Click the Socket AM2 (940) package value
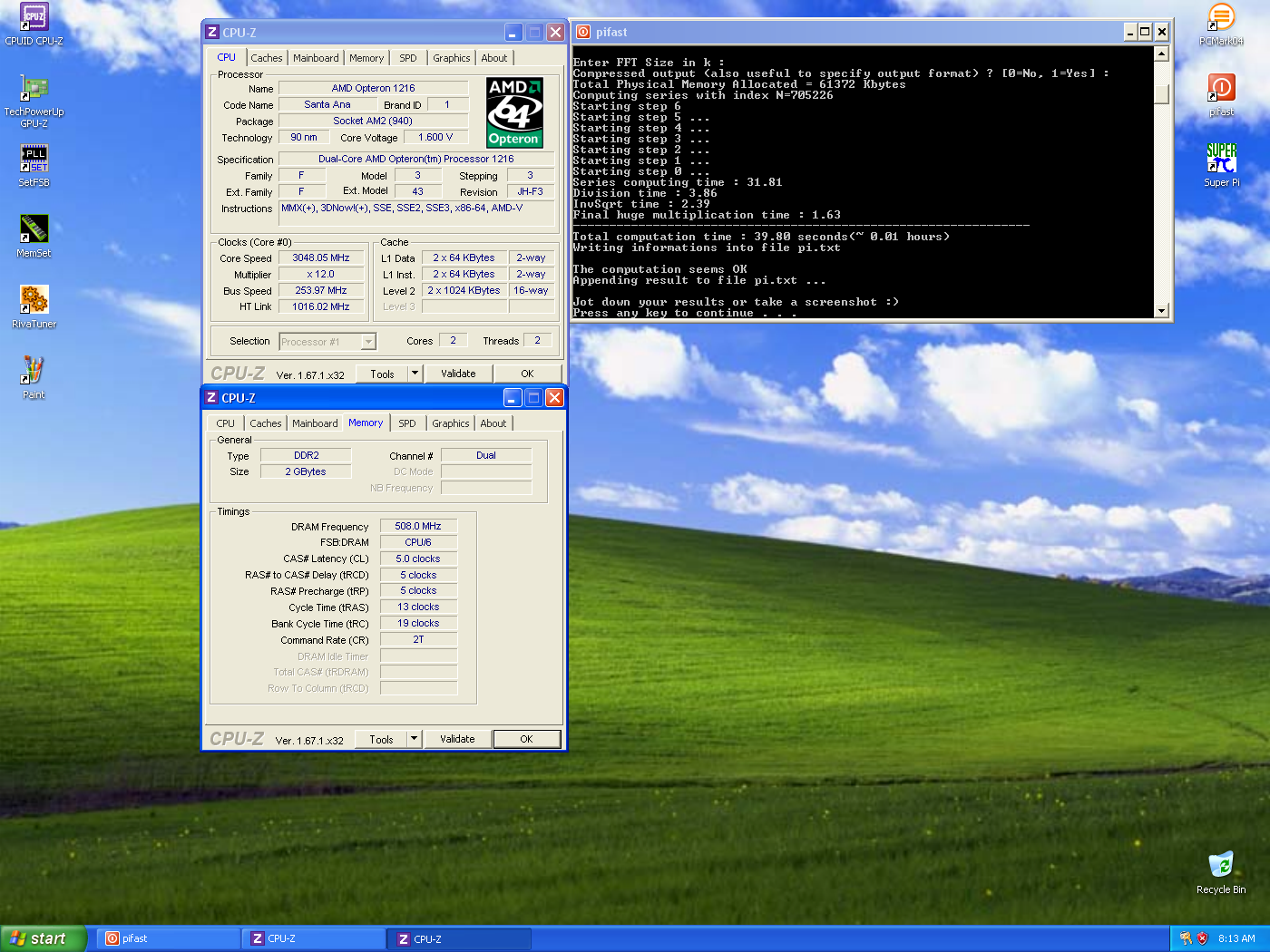Image resolution: width=1270 pixels, height=952 pixels. point(373,121)
